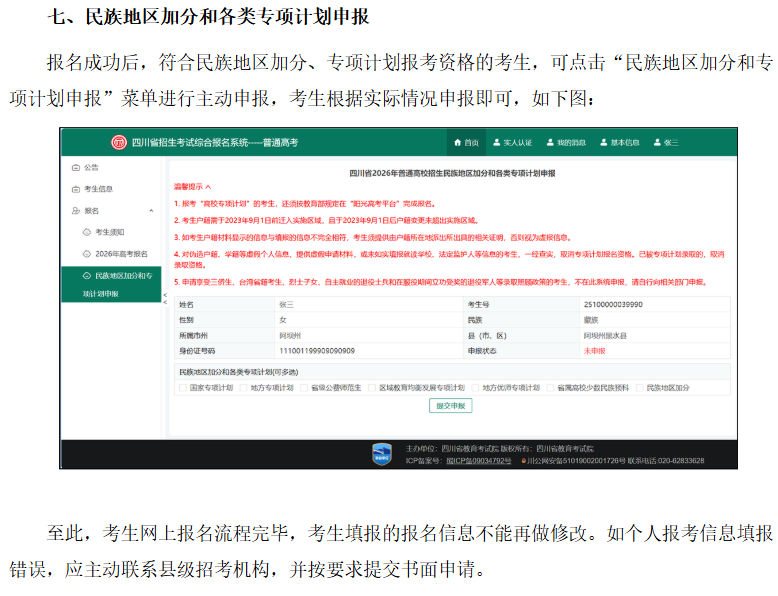Collapse sidebar using the double-arrow handle

[x=166, y=295]
